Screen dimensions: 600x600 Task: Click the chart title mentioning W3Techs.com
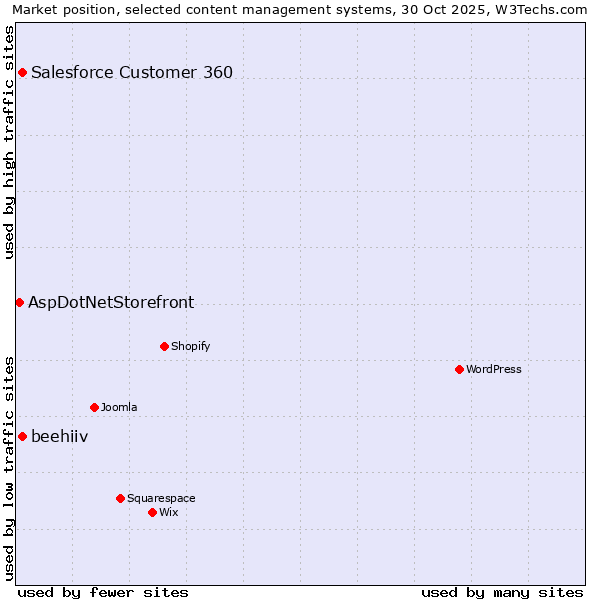click(300, 9)
